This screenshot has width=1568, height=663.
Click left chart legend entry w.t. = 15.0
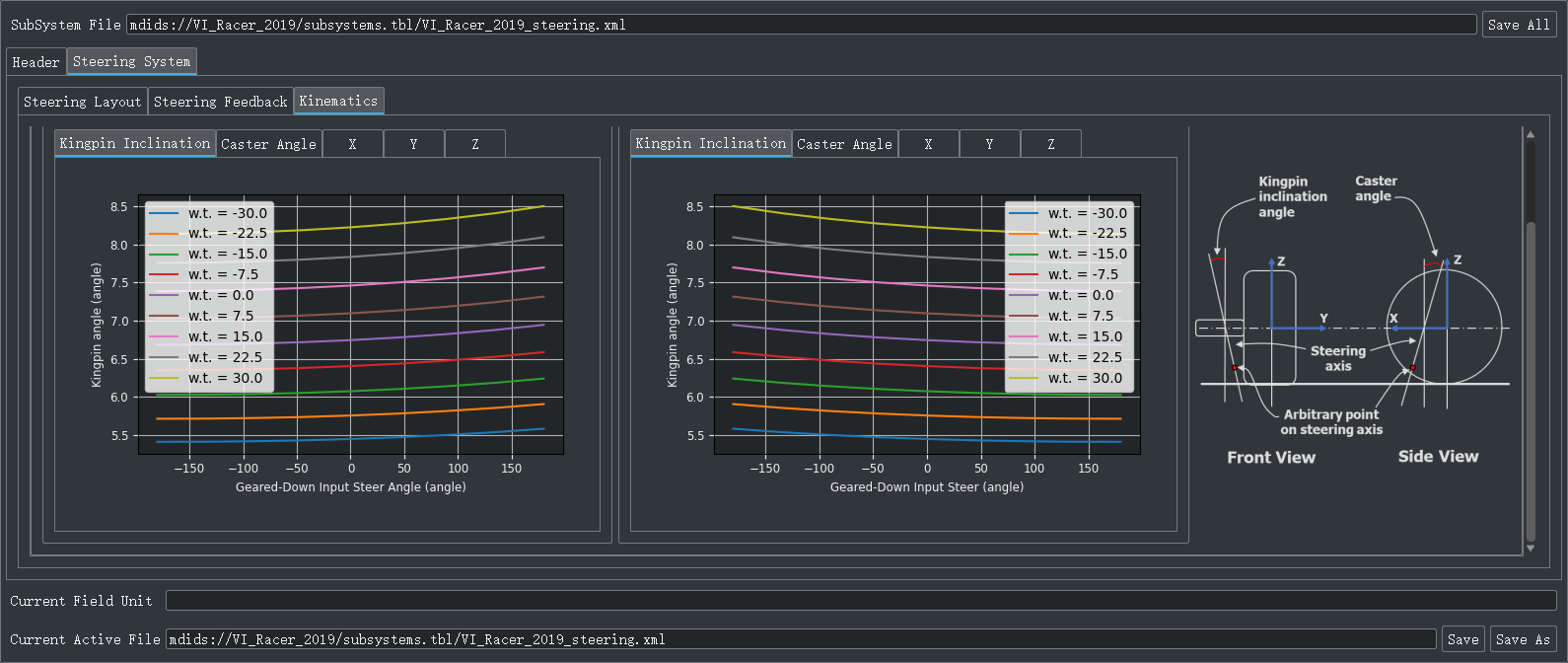pos(206,336)
